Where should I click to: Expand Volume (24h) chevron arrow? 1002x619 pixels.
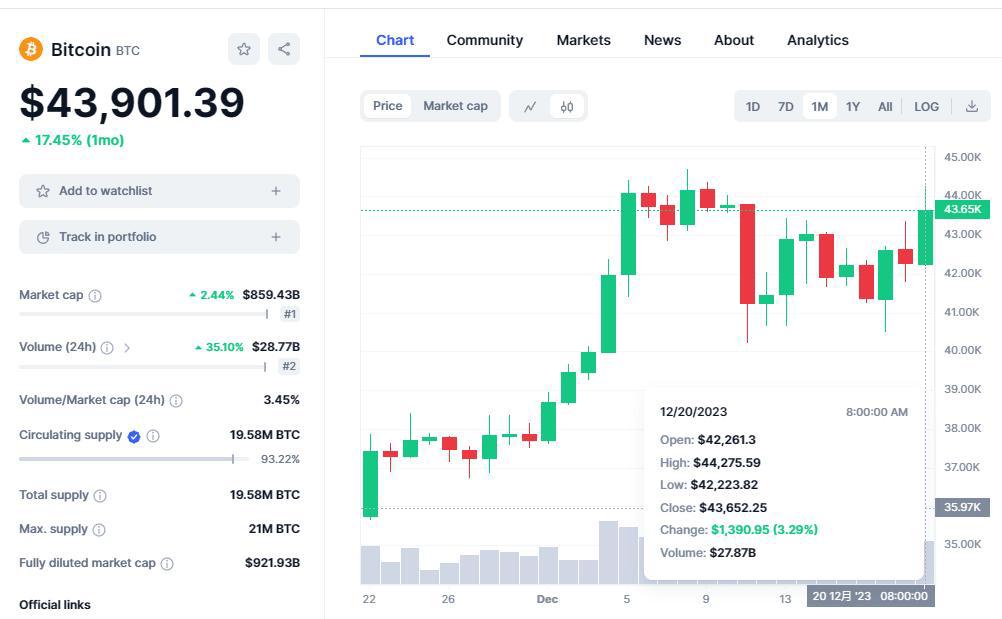pyautogui.click(x=127, y=348)
